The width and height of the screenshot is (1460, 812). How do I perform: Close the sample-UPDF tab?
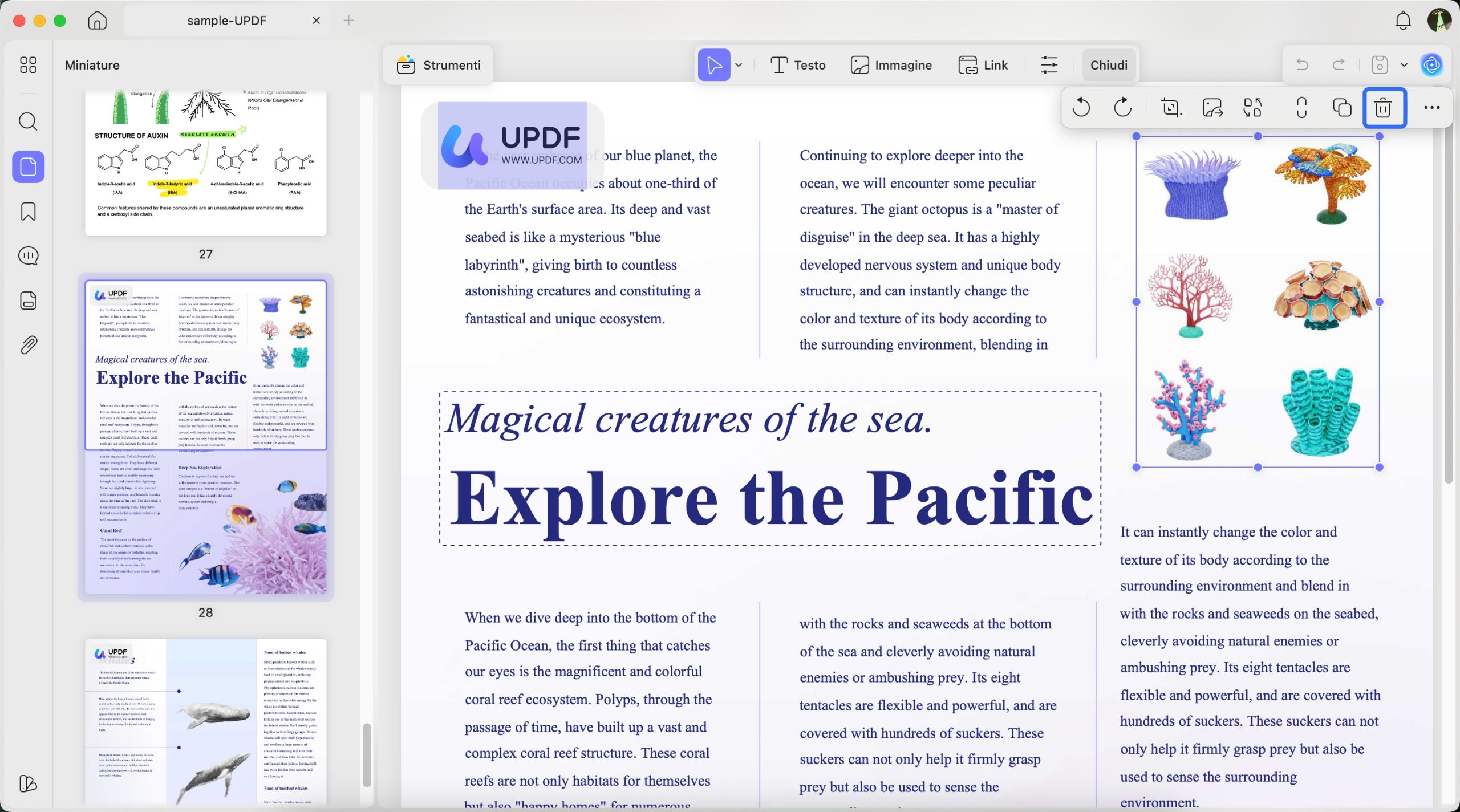[x=316, y=21]
